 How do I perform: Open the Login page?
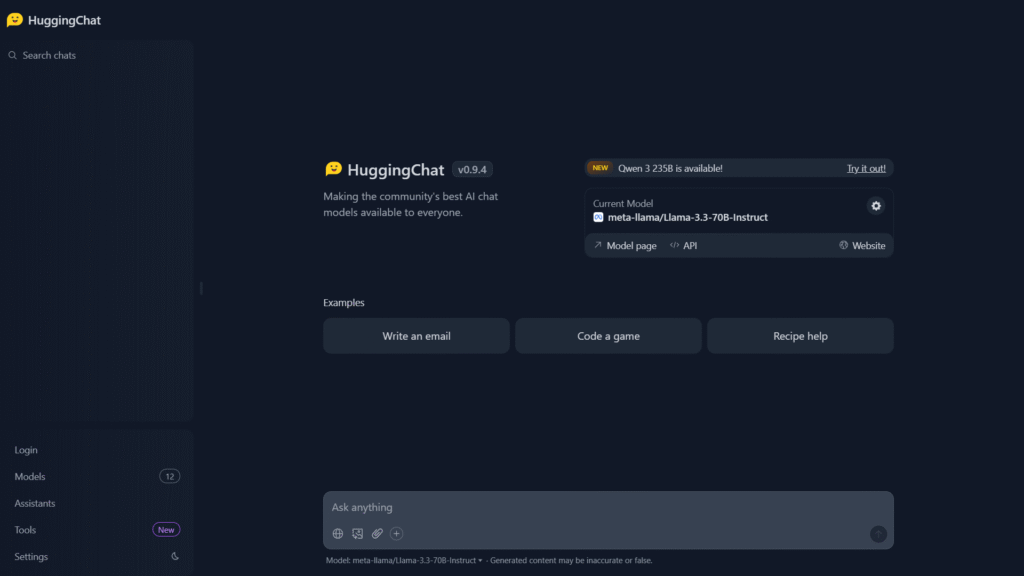(x=26, y=450)
